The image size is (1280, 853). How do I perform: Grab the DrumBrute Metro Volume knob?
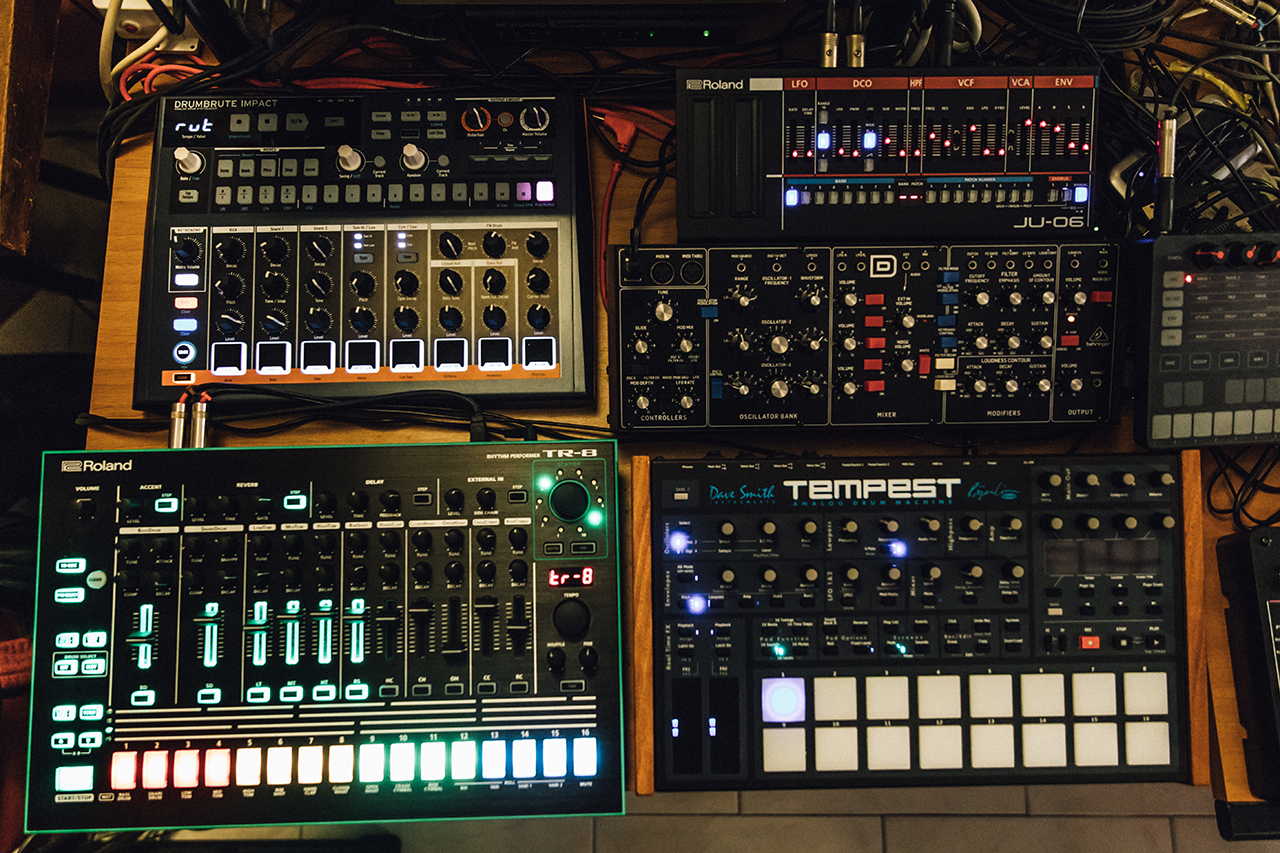coord(186,249)
